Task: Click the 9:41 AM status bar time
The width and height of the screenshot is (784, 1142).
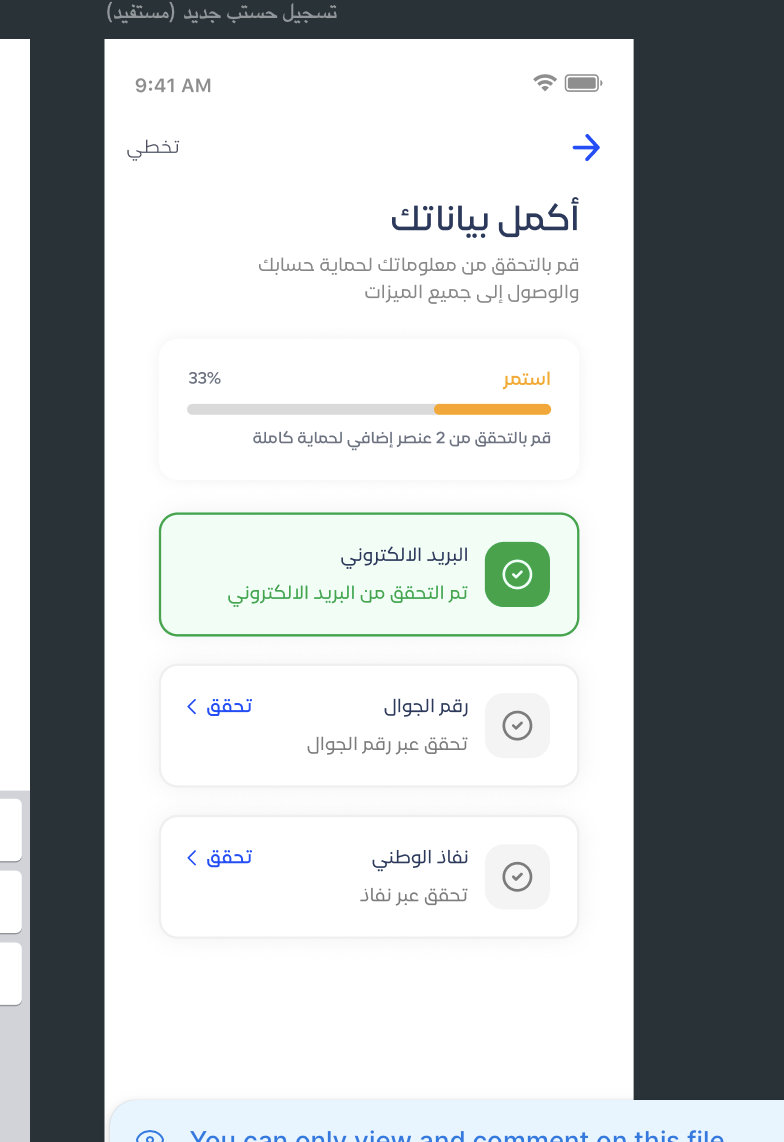Action: point(172,85)
